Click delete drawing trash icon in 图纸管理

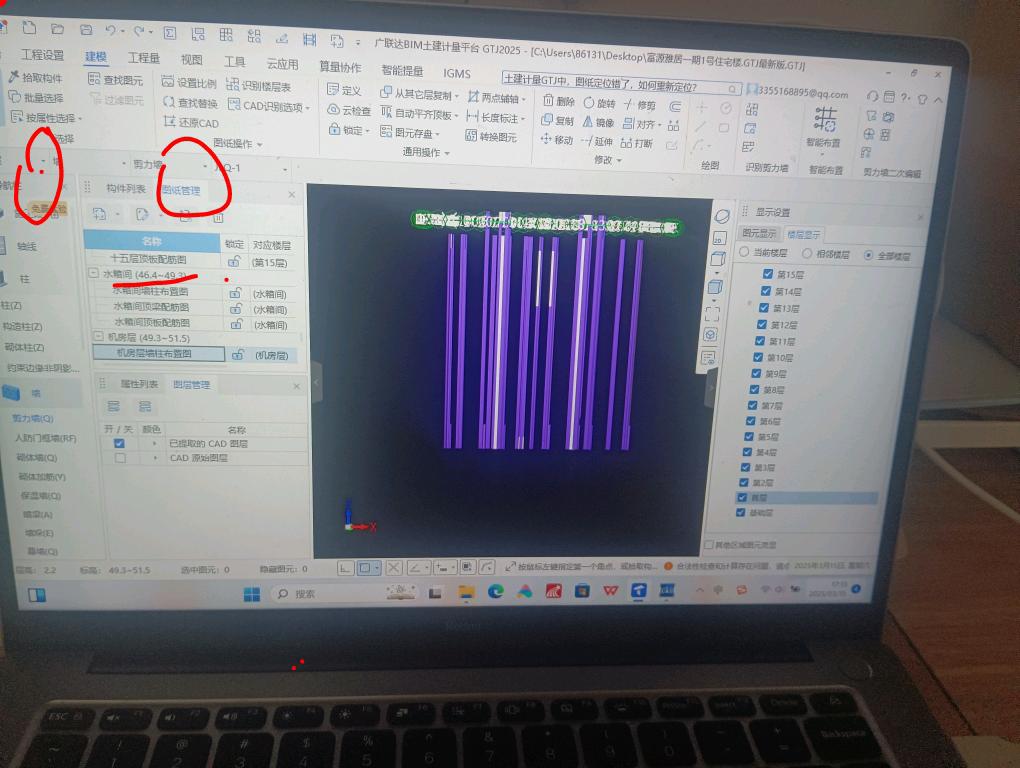click(219, 217)
